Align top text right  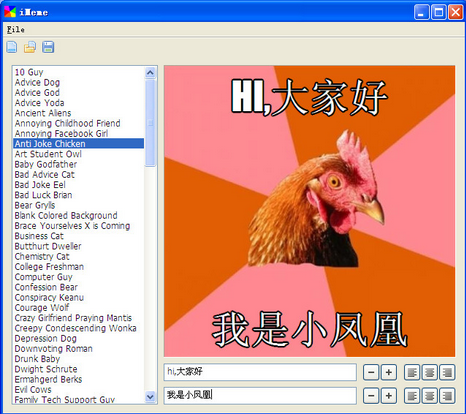click(x=447, y=372)
